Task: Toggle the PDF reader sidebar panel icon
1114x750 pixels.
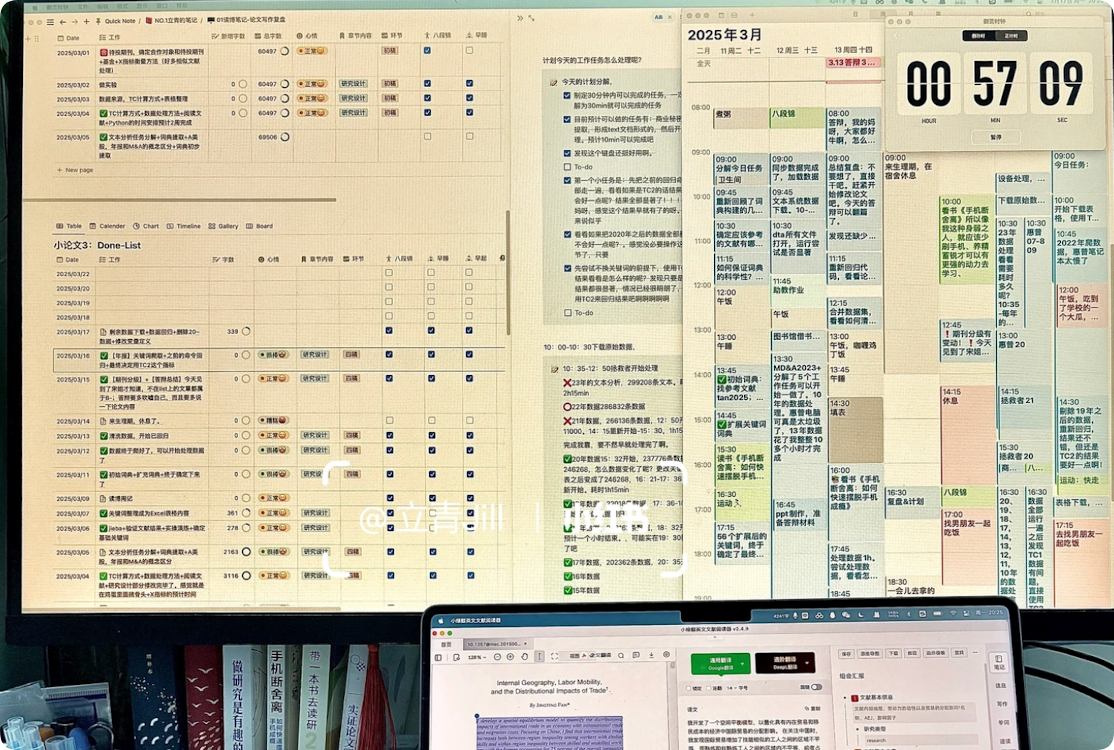Action: point(438,657)
